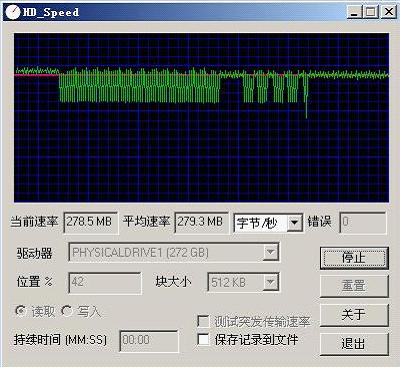This screenshot has width=400, height=367.
Task: Enable 保存记录到文件 checkbox
Action: click(x=203, y=340)
